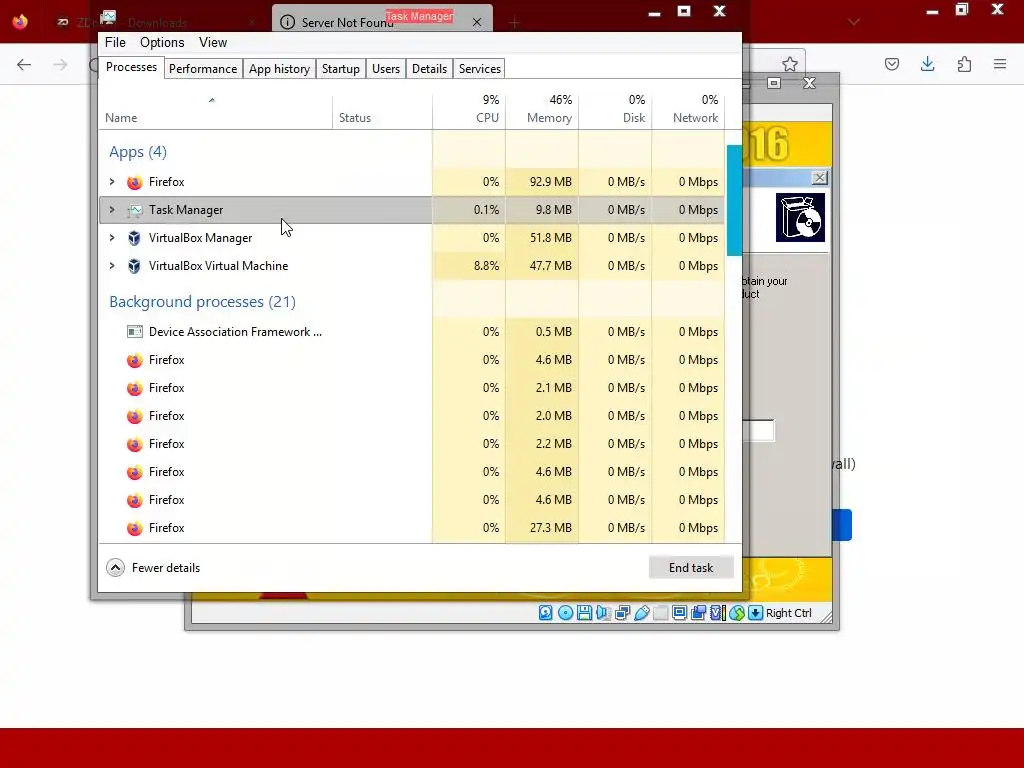Switch to the Users tab
Image resolution: width=1024 pixels, height=768 pixels.
point(386,69)
